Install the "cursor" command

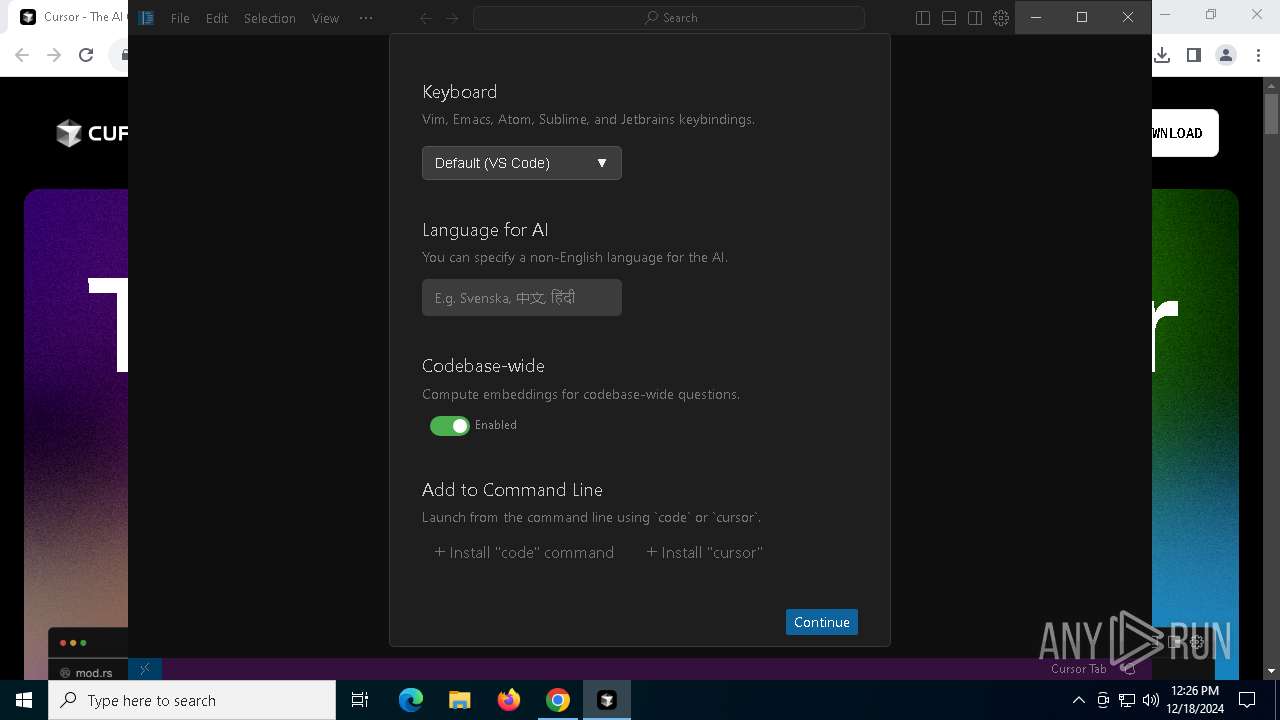704,552
